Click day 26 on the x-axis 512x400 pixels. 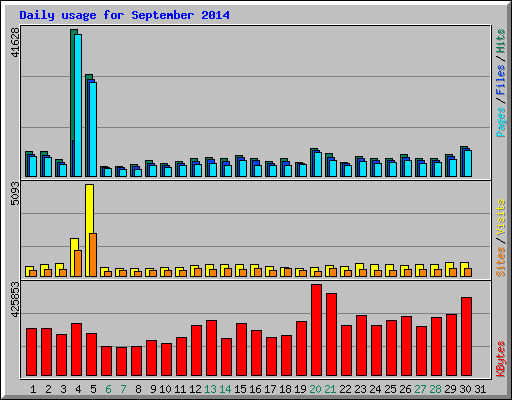[x=405, y=389]
